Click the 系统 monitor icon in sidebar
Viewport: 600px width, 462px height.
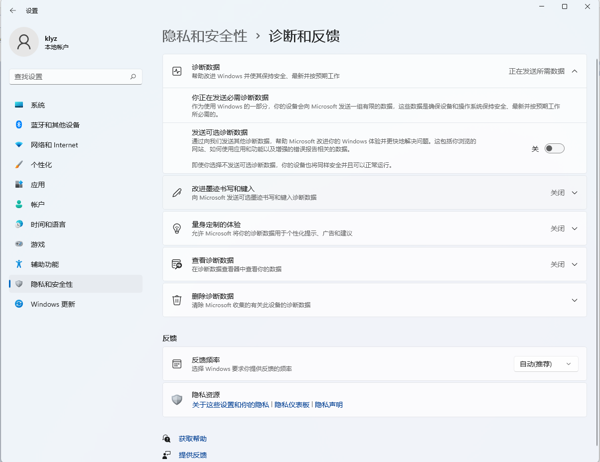click(19, 105)
